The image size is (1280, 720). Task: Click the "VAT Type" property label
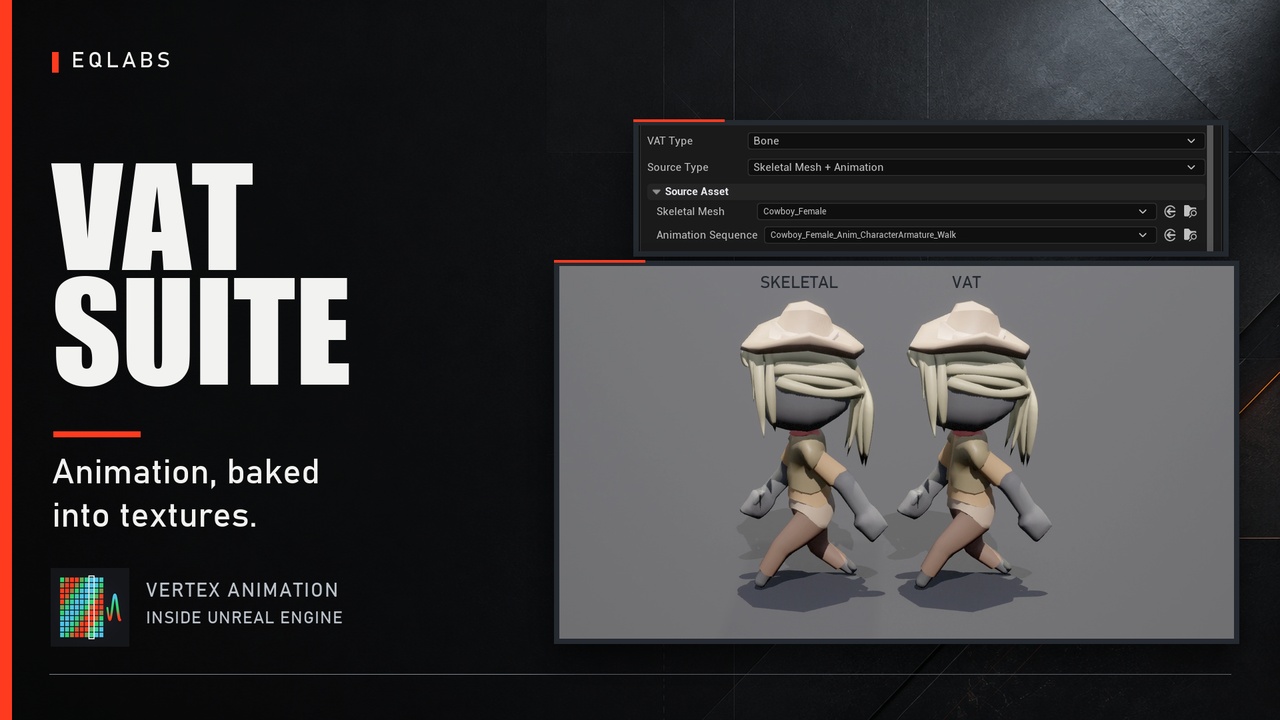tap(670, 141)
